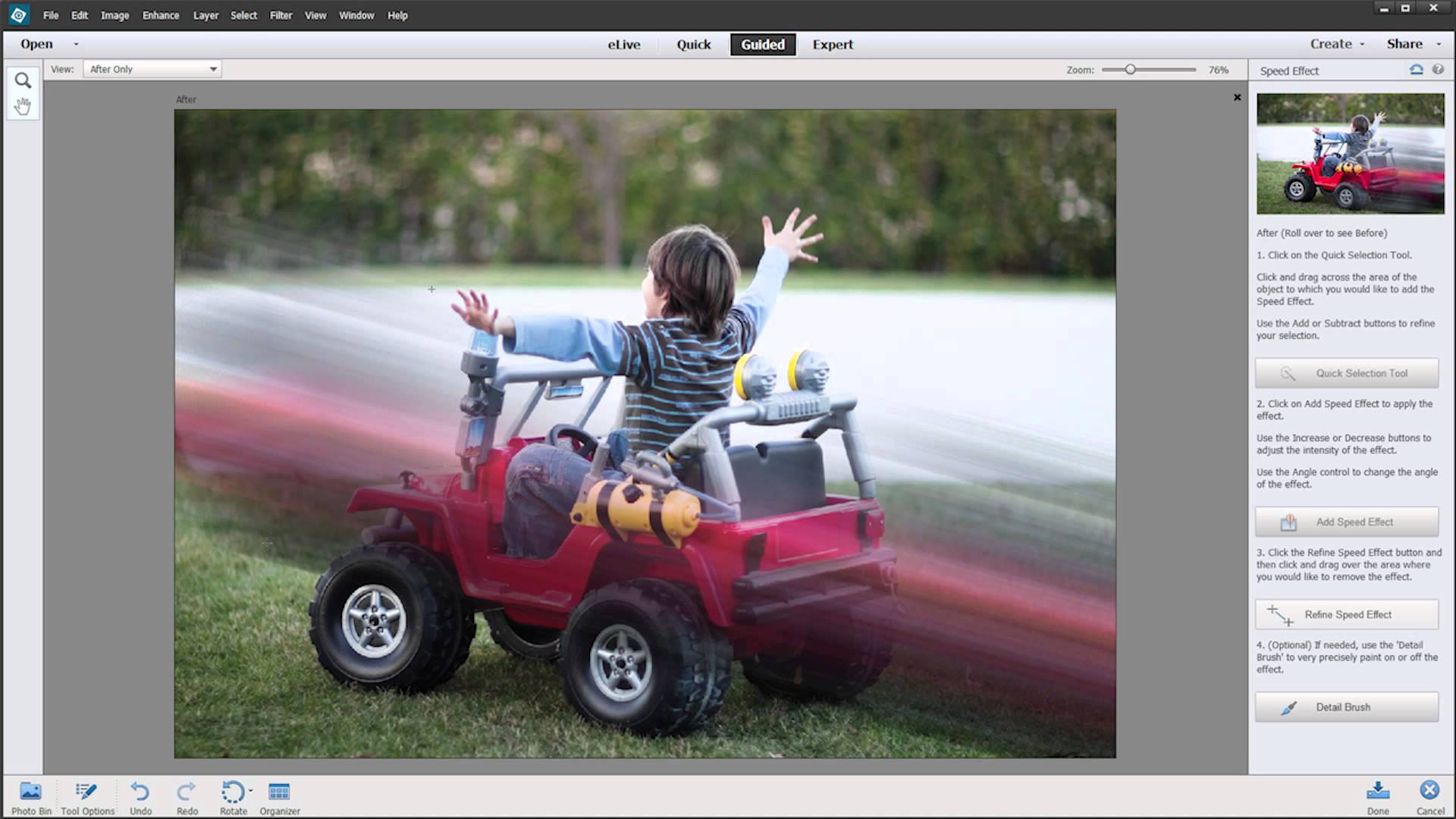The image size is (1456, 819).
Task: Drag the Zoom level slider
Action: pyautogui.click(x=1131, y=69)
